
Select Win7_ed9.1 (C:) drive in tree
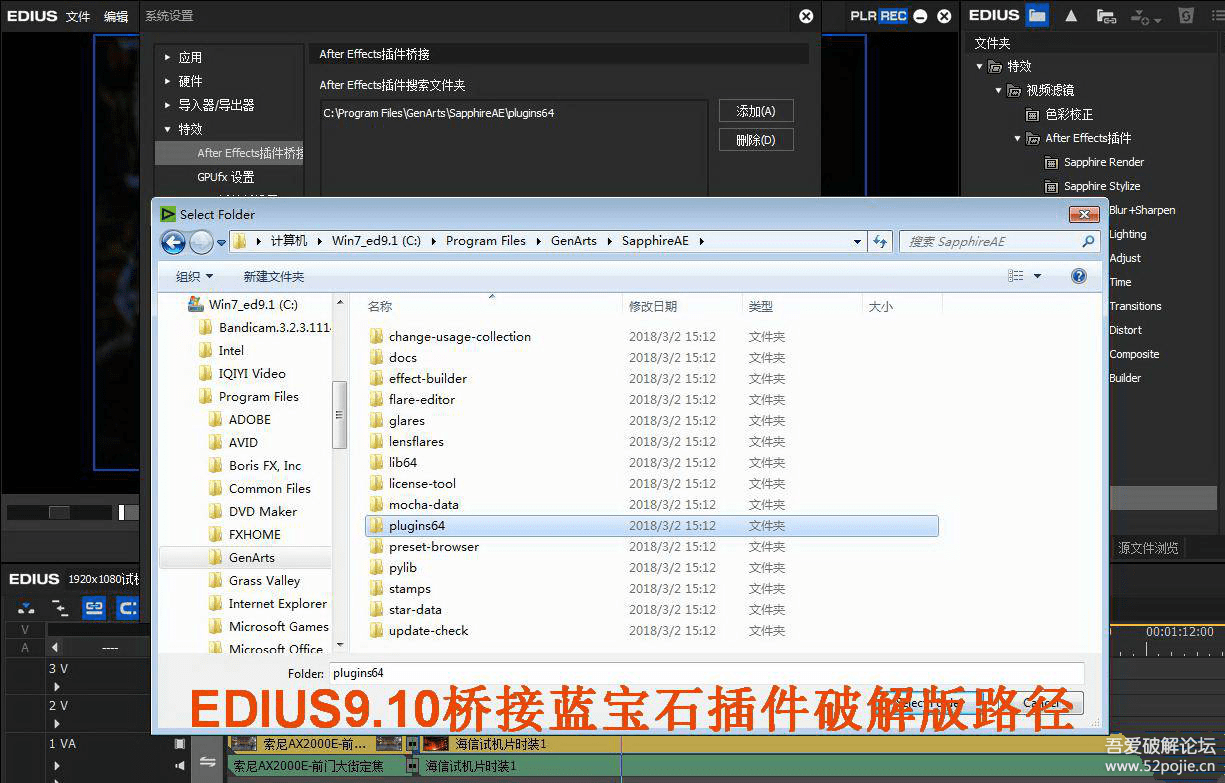tap(253, 305)
